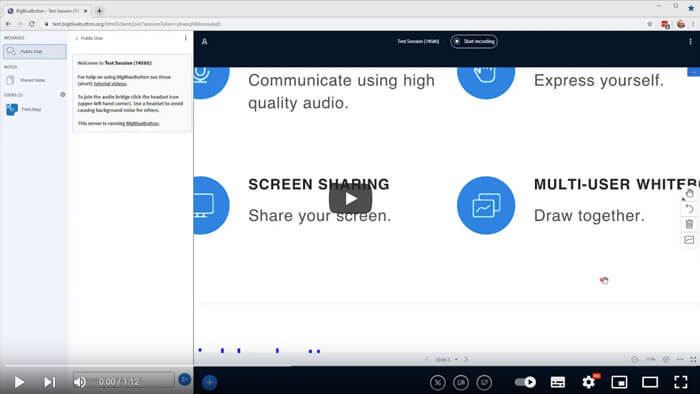
Task: Enter fullscreen video mode
Action: point(681,382)
